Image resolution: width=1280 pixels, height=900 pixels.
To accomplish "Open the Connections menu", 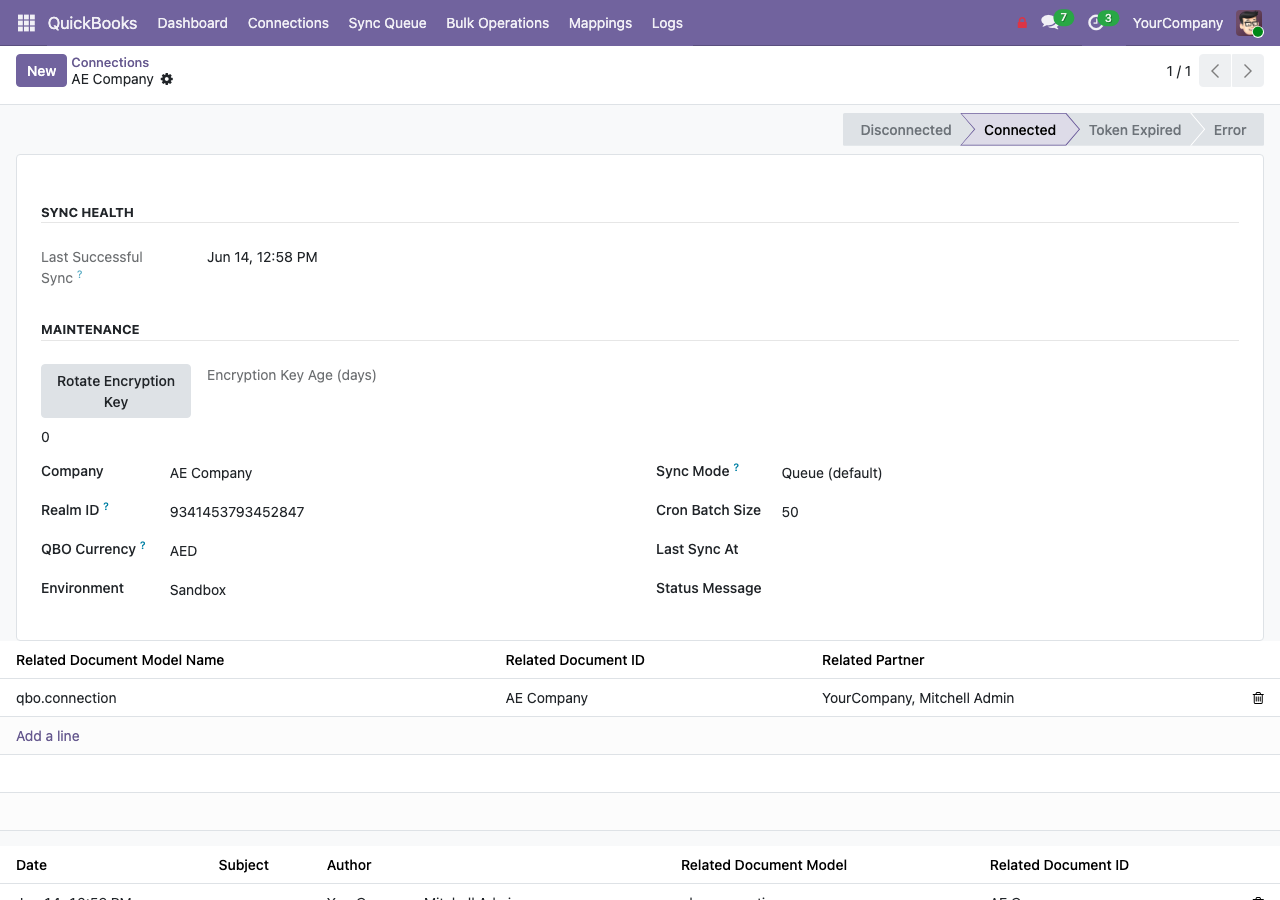I will pyautogui.click(x=288, y=23).
